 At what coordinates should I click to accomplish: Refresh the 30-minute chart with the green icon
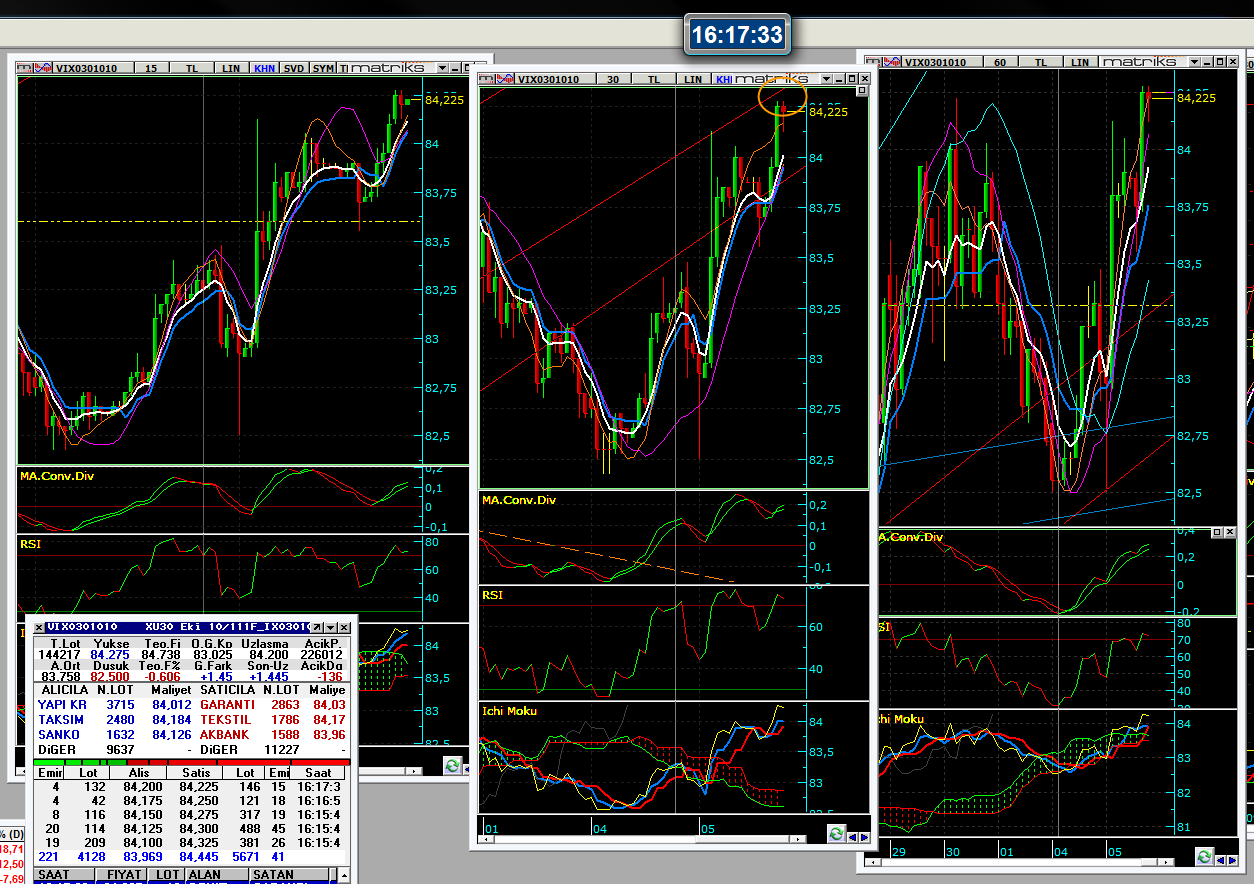click(x=837, y=834)
